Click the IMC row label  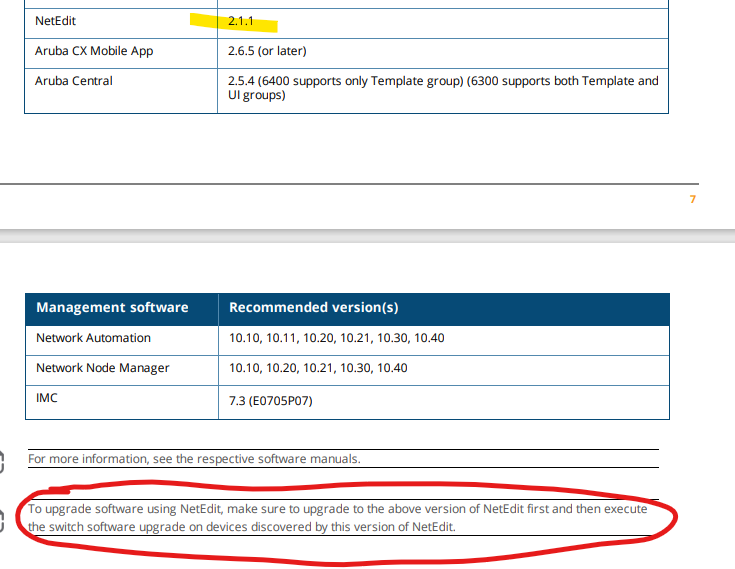click(x=47, y=398)
